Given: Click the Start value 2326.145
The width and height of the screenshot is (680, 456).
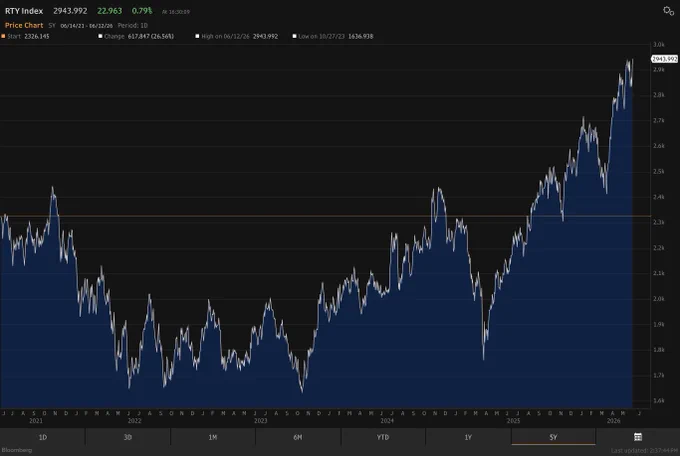Looking at the screenshot, I should point(37,36).
